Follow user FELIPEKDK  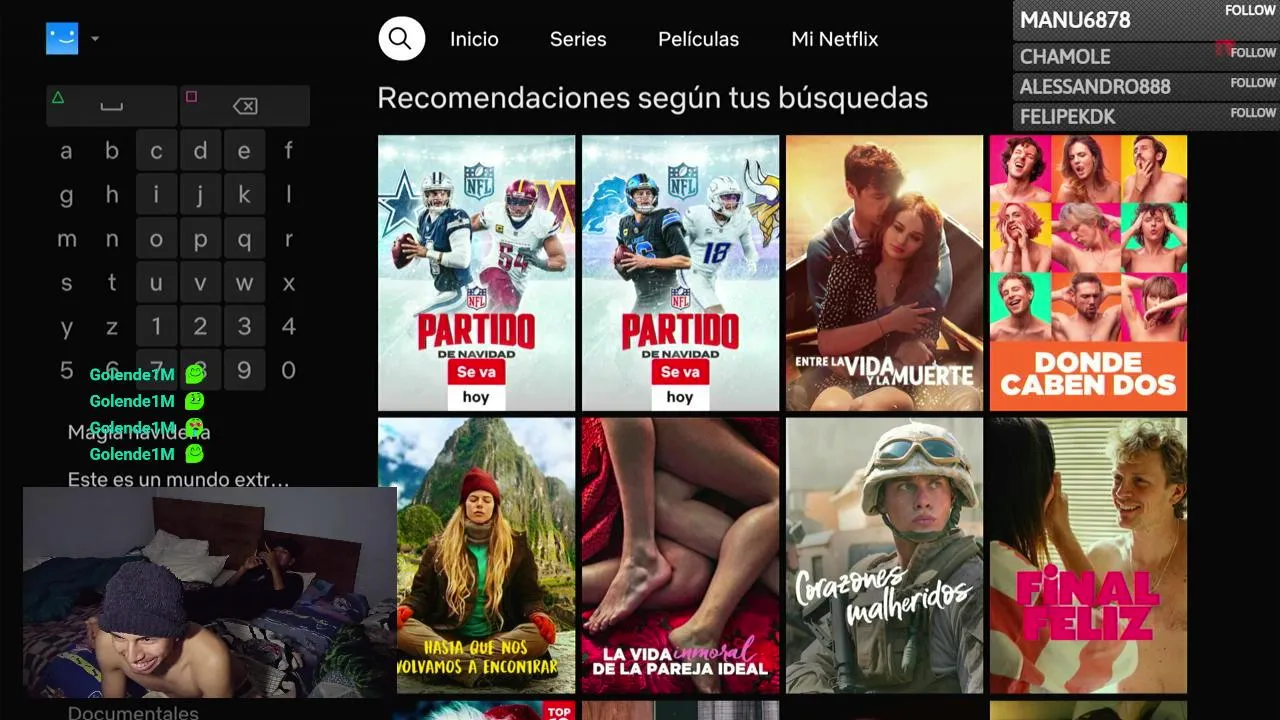point(1253,113)
